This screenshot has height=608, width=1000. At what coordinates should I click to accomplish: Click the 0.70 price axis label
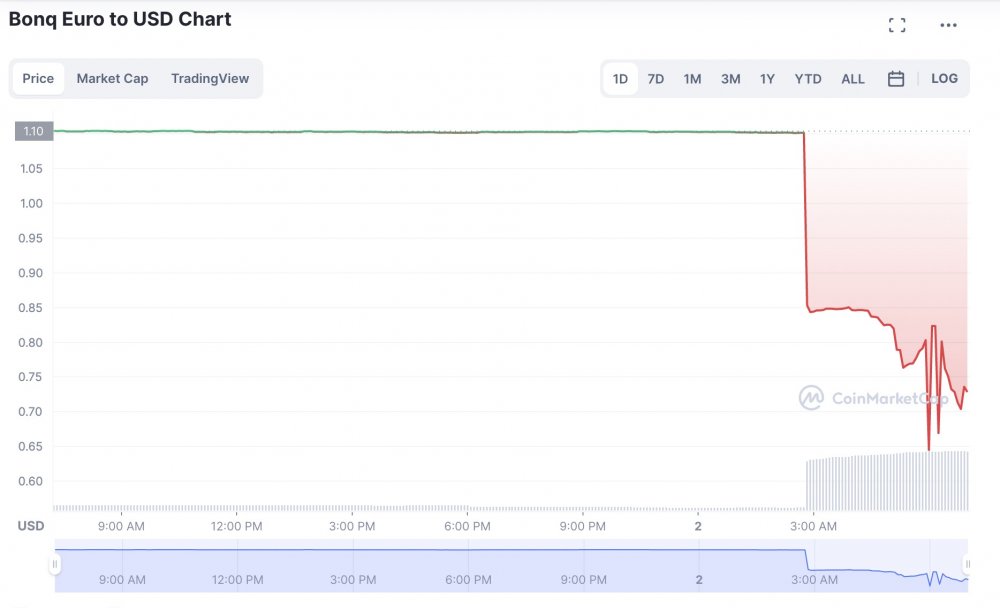click(31, 412)
